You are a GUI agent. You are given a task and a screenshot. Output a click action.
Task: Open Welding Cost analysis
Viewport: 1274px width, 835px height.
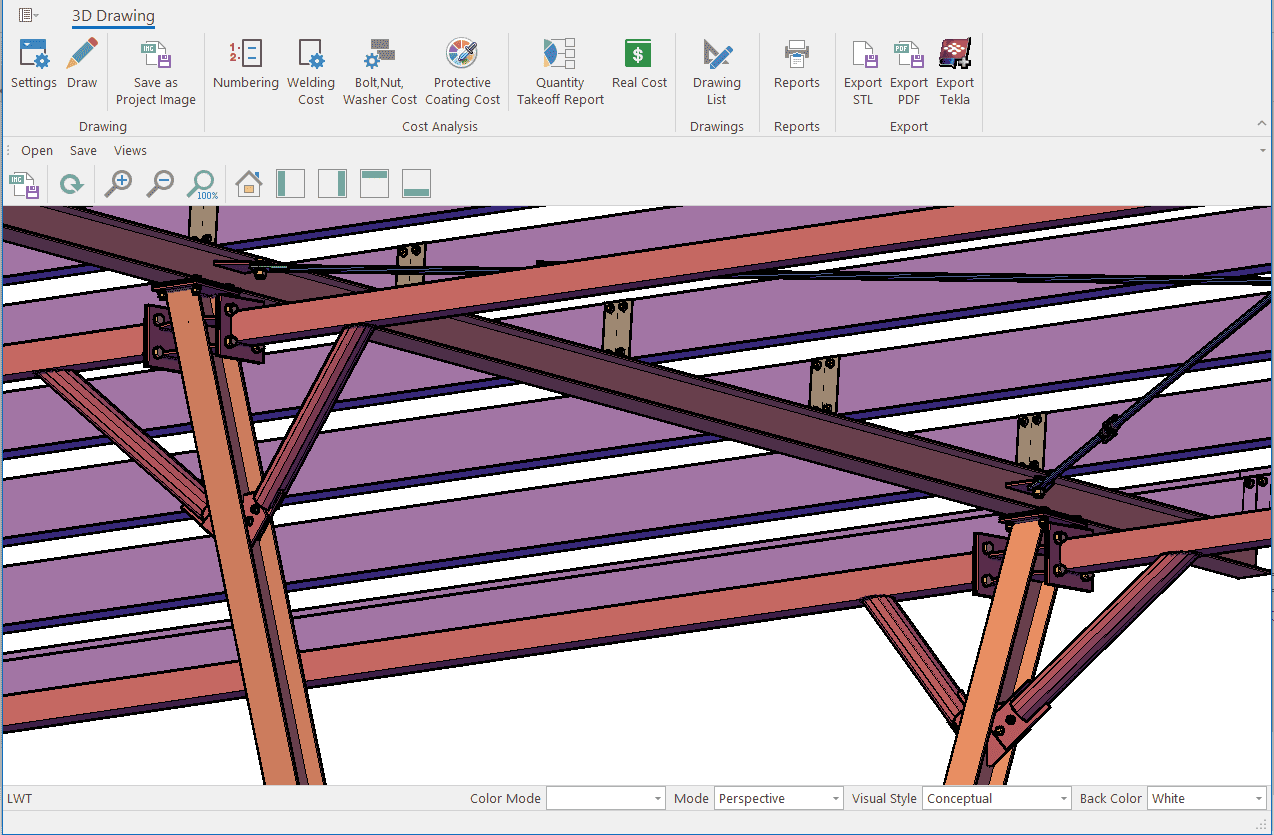click(311, 73)
